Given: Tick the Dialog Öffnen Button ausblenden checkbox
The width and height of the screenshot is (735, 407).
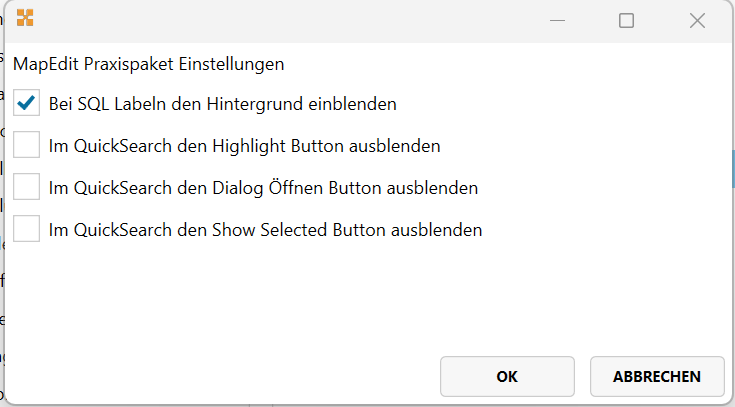Looking at the screenshot, I should [27, 187].
